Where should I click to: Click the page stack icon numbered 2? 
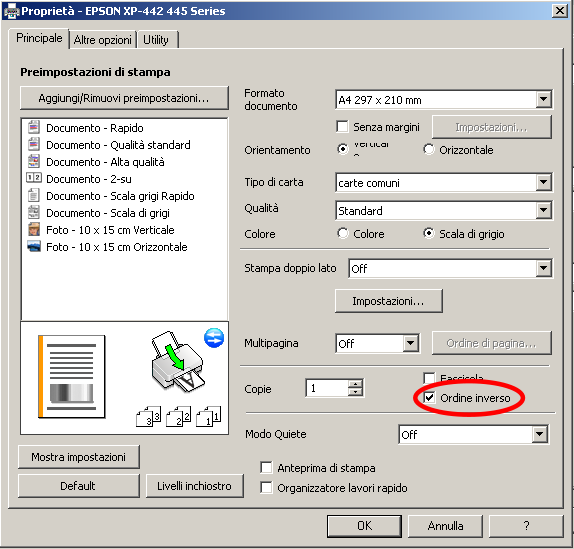pos(178,417)
